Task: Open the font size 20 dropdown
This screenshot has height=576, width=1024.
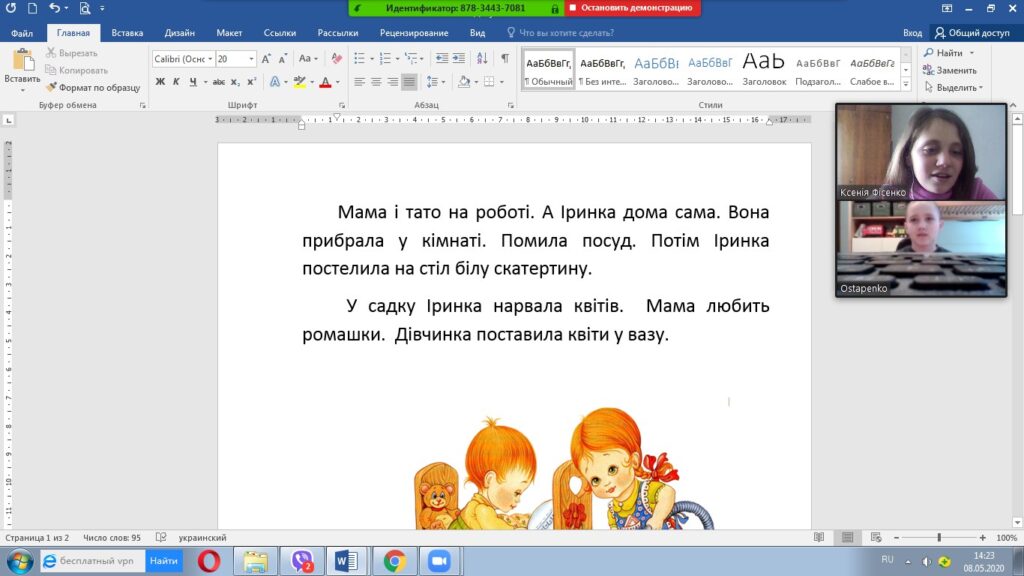Action: coord(251,59)
